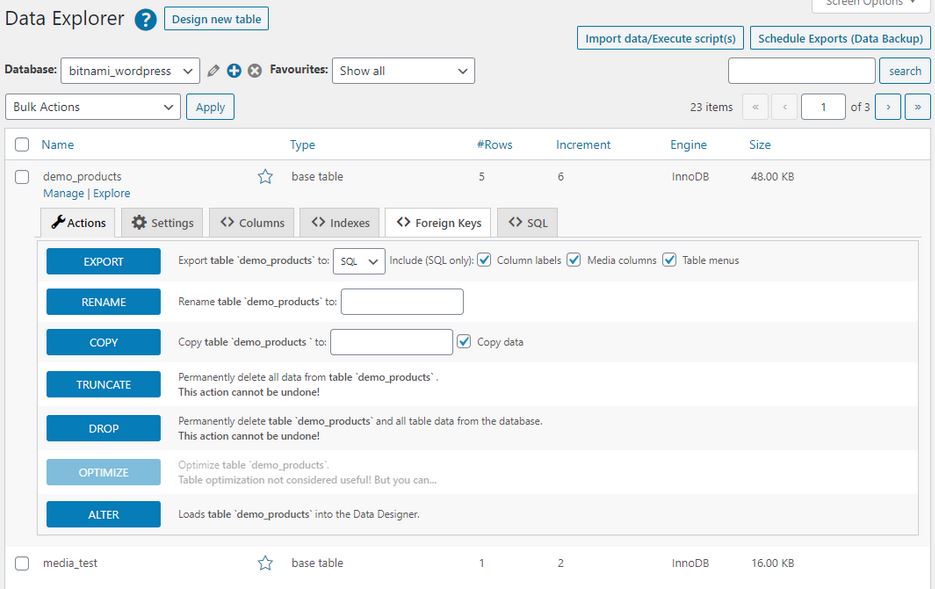Click the OPTIMIZE button
Viewport: 935px width, 589px height.
pyautogui.click(x=104, y=473)
